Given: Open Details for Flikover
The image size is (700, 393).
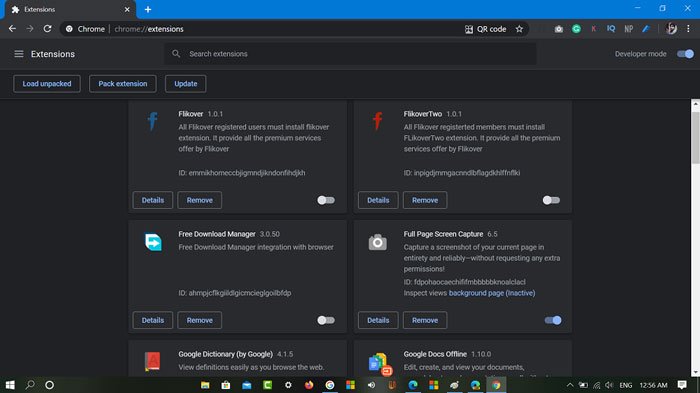Looking at the screenshot, I should click(x=153, y=200).
